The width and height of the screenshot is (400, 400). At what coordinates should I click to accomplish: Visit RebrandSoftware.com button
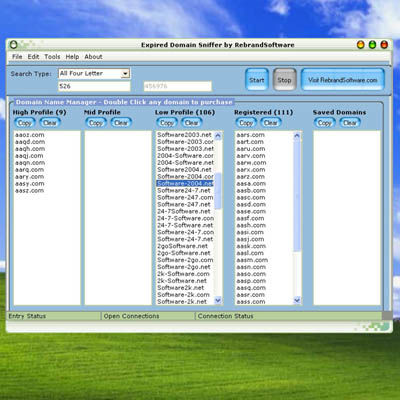tap(343, 80)
